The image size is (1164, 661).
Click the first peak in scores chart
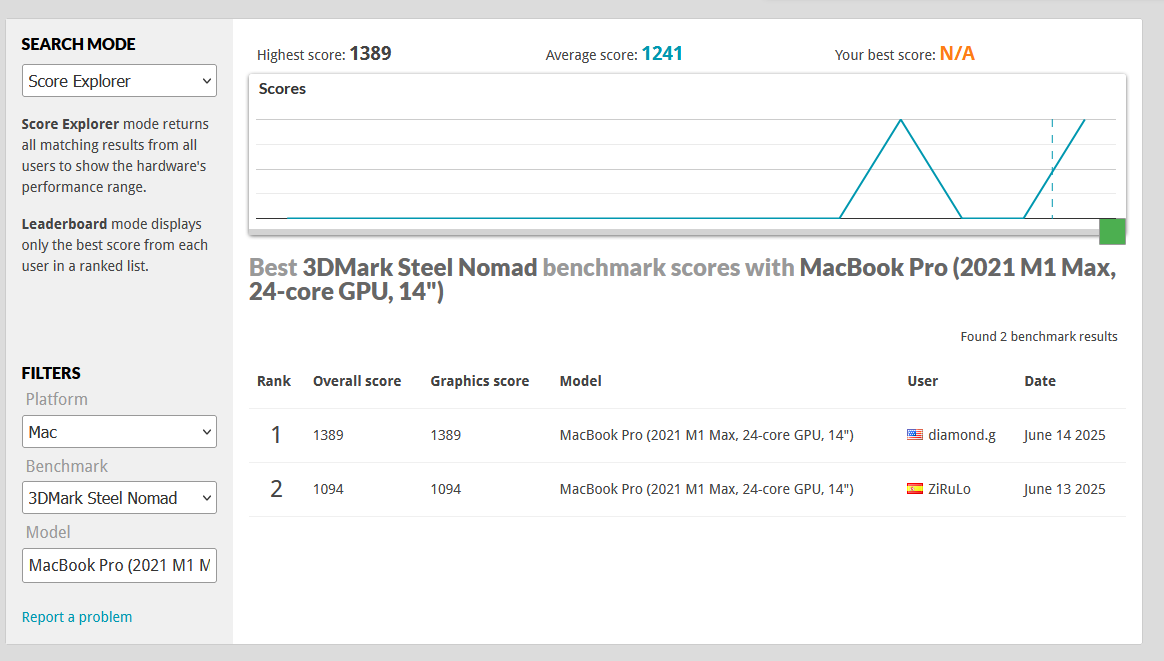coord(900,121)
